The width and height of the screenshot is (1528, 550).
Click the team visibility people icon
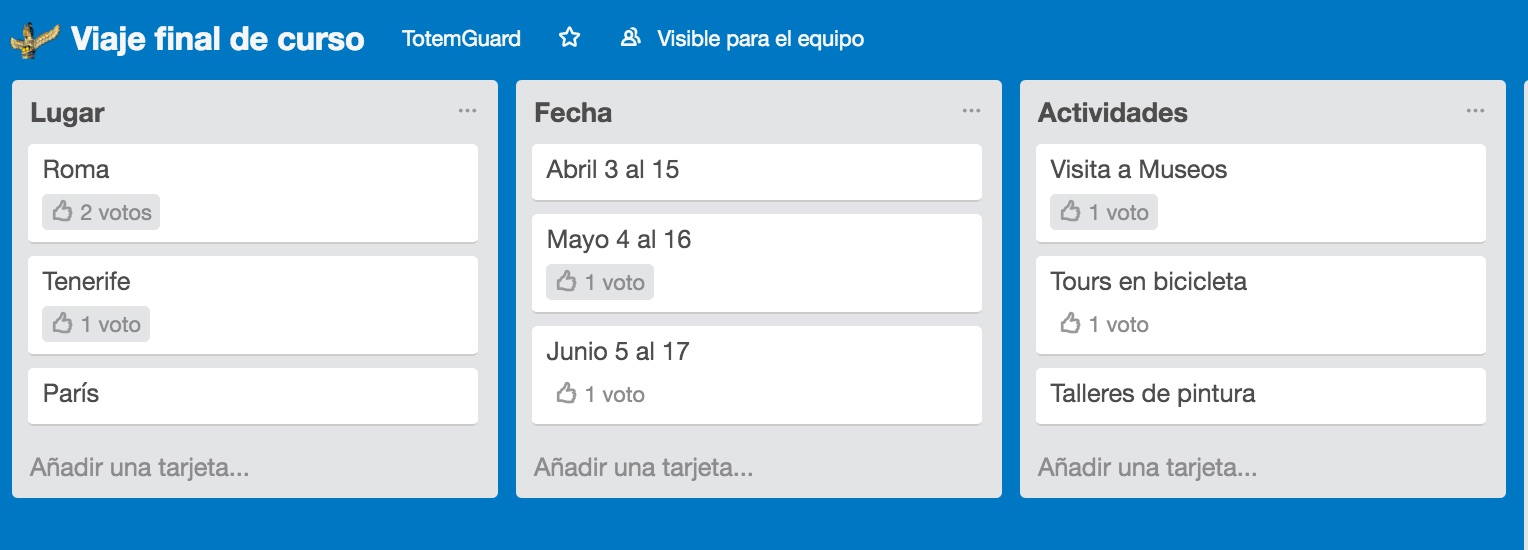point(630,38)
